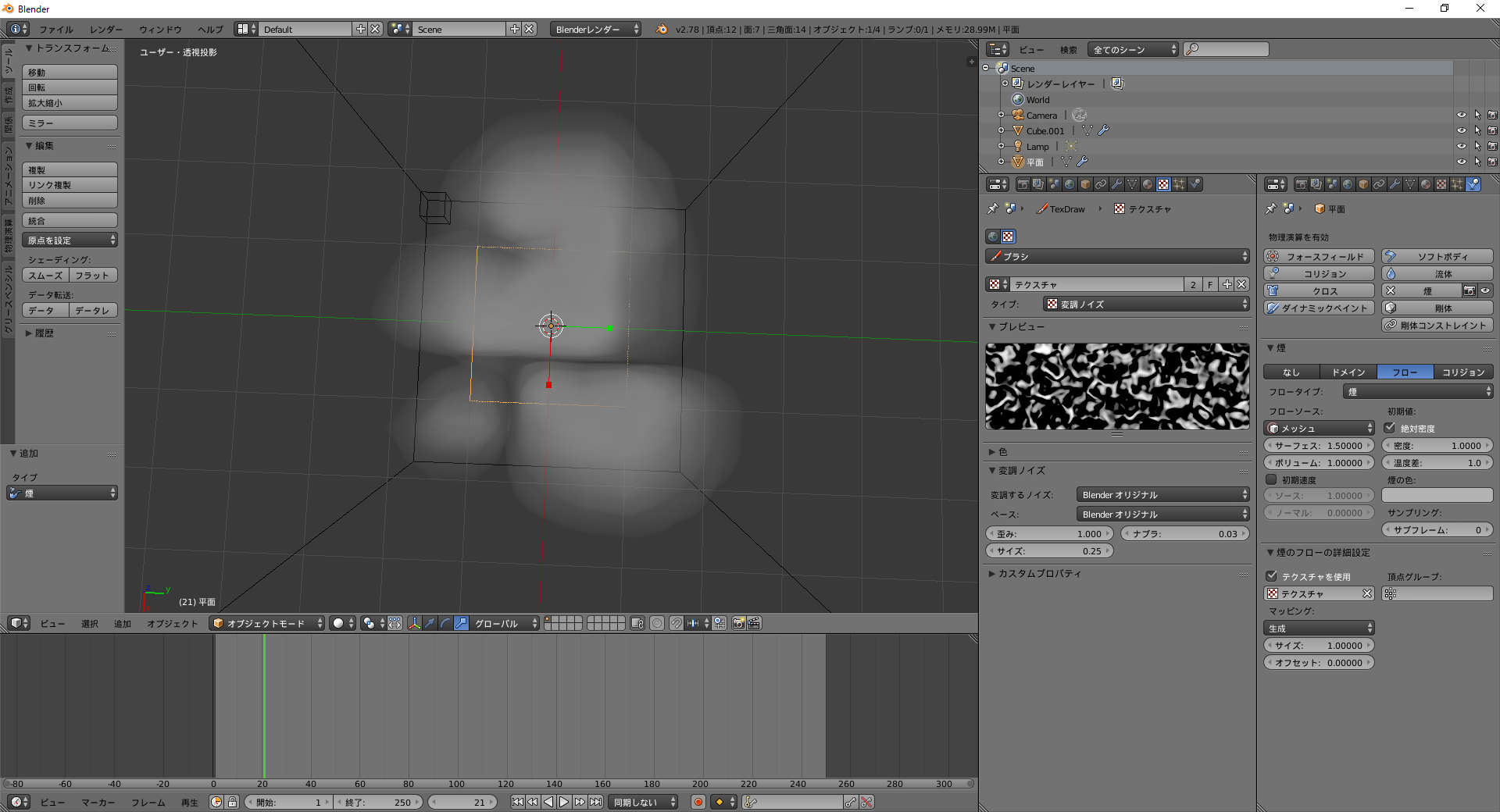This screenshot has height=812, width=1500.
Task: Click the OpenGL render camera icon
Action: (738, 623)
